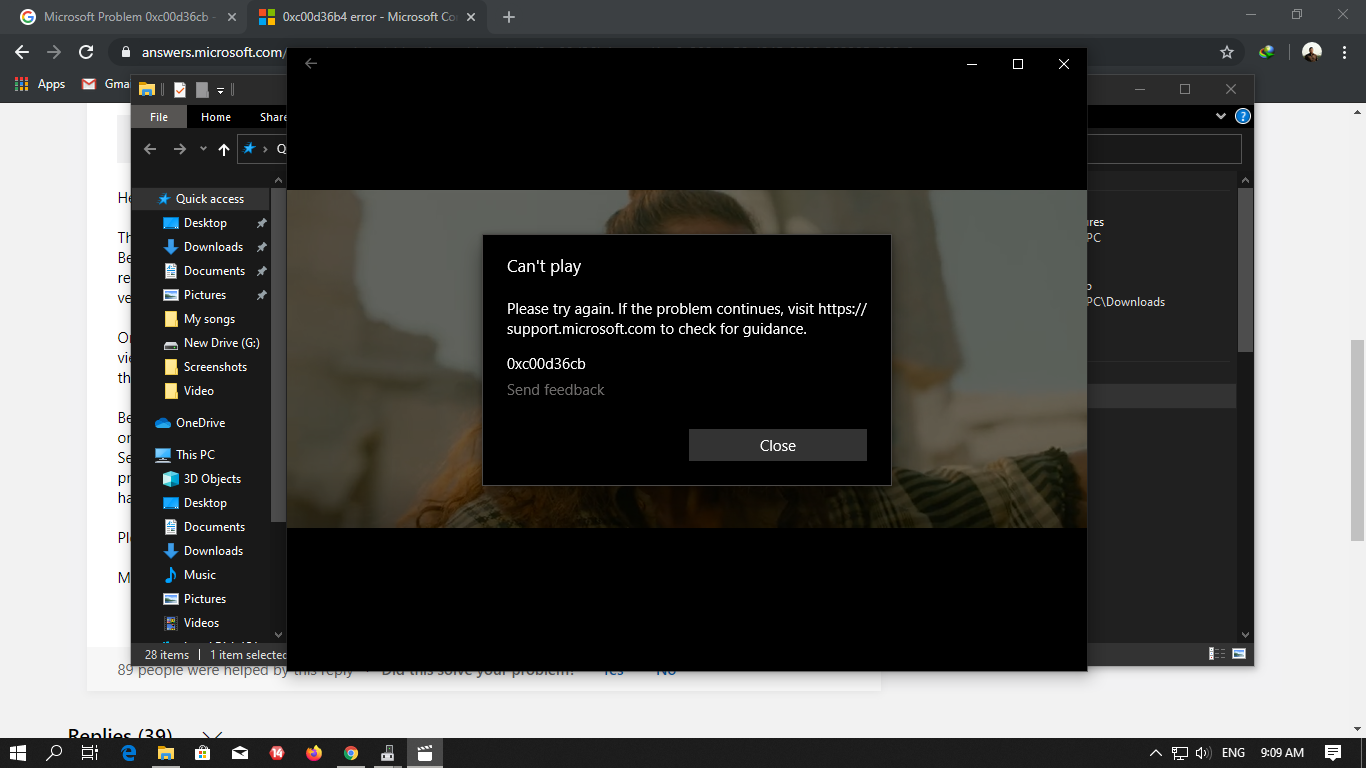
Task: Open File tab in File Explorer
Action: [159, 117]
